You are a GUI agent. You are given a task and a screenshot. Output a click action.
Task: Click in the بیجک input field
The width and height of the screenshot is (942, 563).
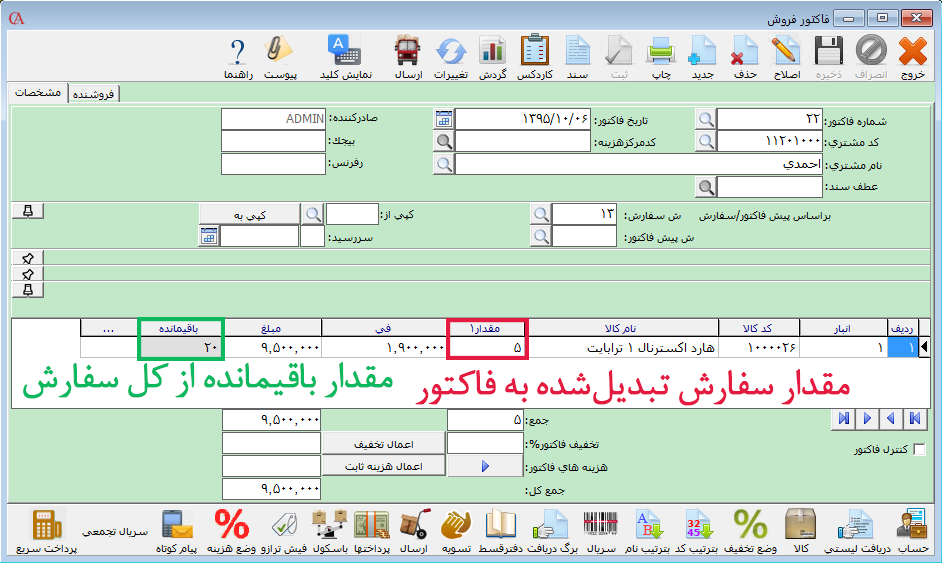pyautogui.click(x=273, y=141)
